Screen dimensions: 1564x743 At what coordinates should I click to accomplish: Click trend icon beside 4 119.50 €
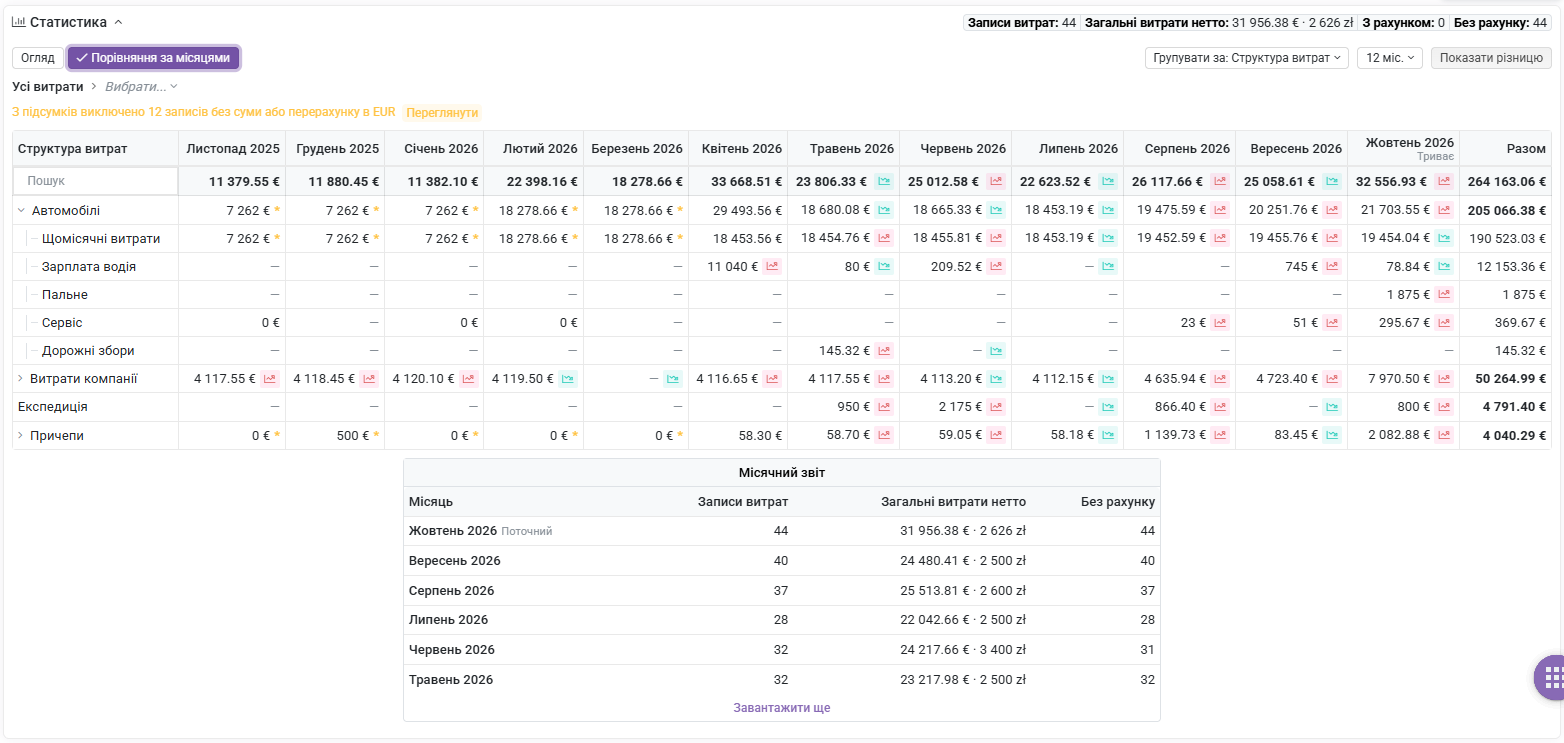click(x=568, y=378)
